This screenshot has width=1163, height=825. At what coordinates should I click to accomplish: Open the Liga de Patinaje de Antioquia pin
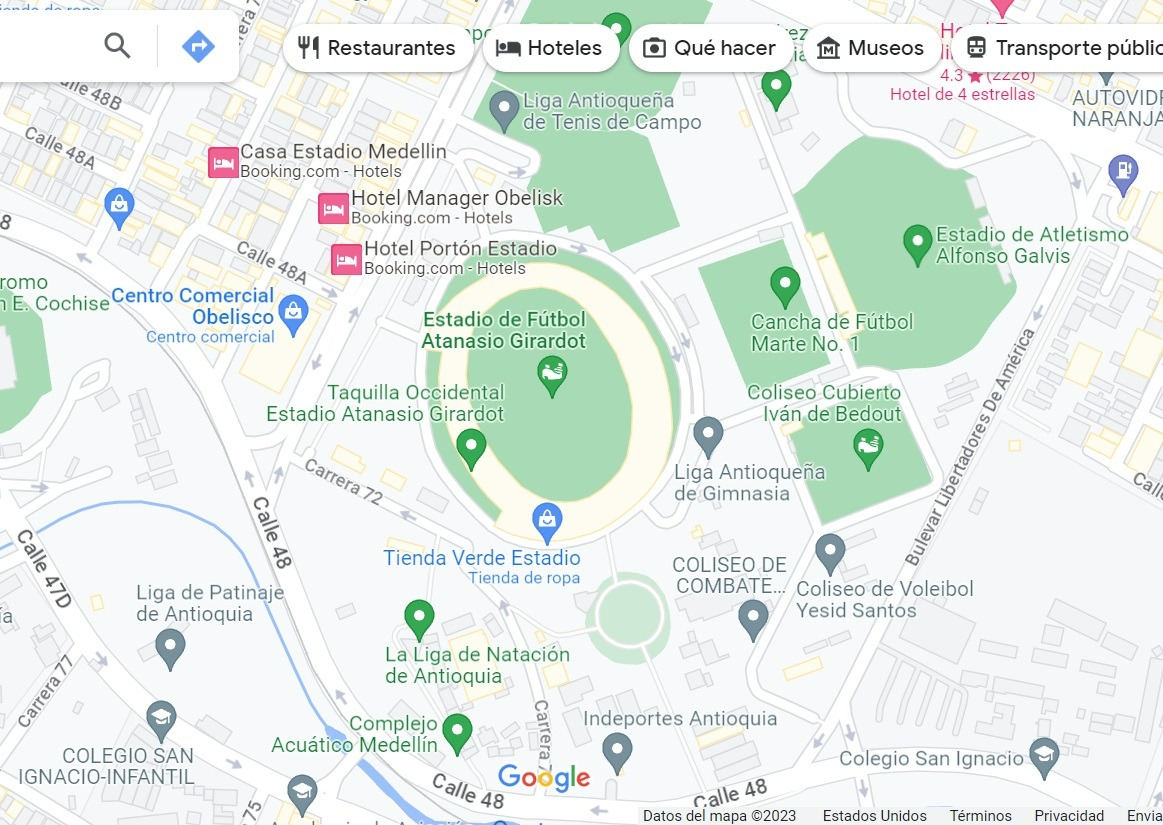170,650
